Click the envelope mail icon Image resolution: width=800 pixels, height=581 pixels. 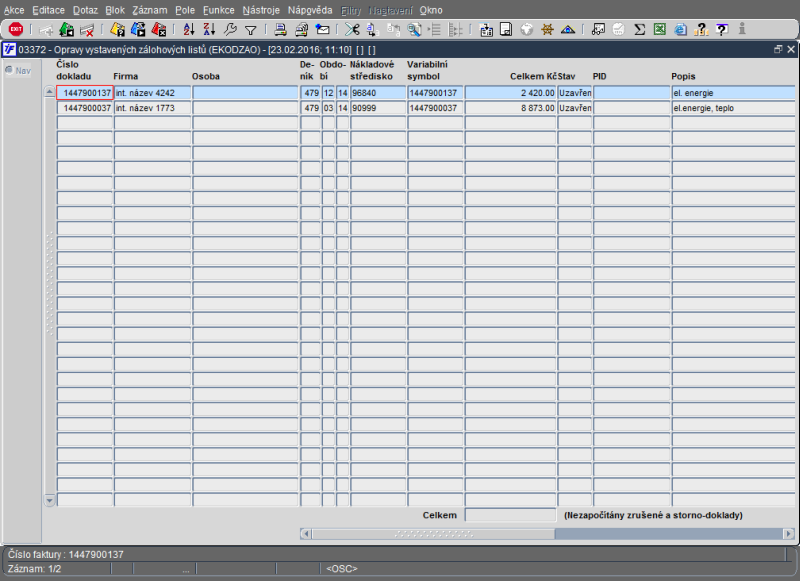pos(322,30)
